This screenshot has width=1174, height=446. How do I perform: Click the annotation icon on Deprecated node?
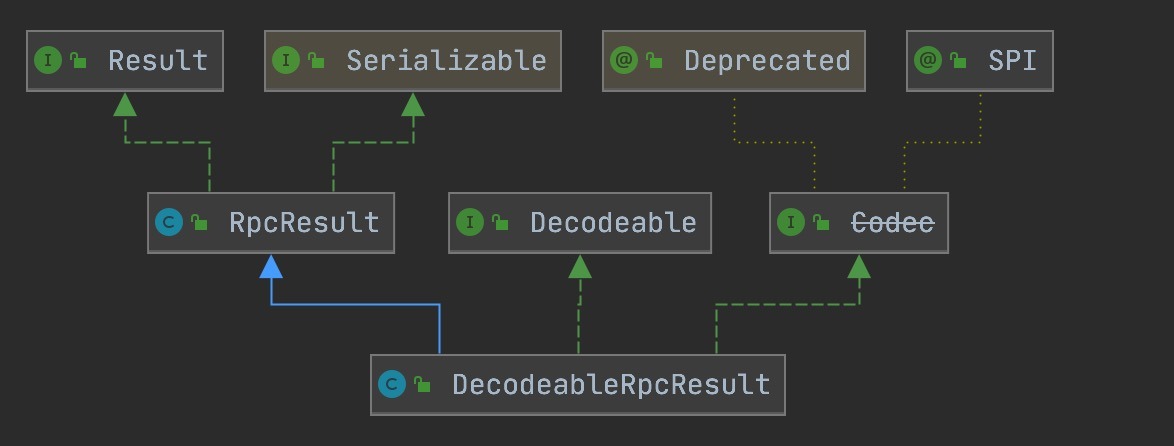(x=624, y=61)
